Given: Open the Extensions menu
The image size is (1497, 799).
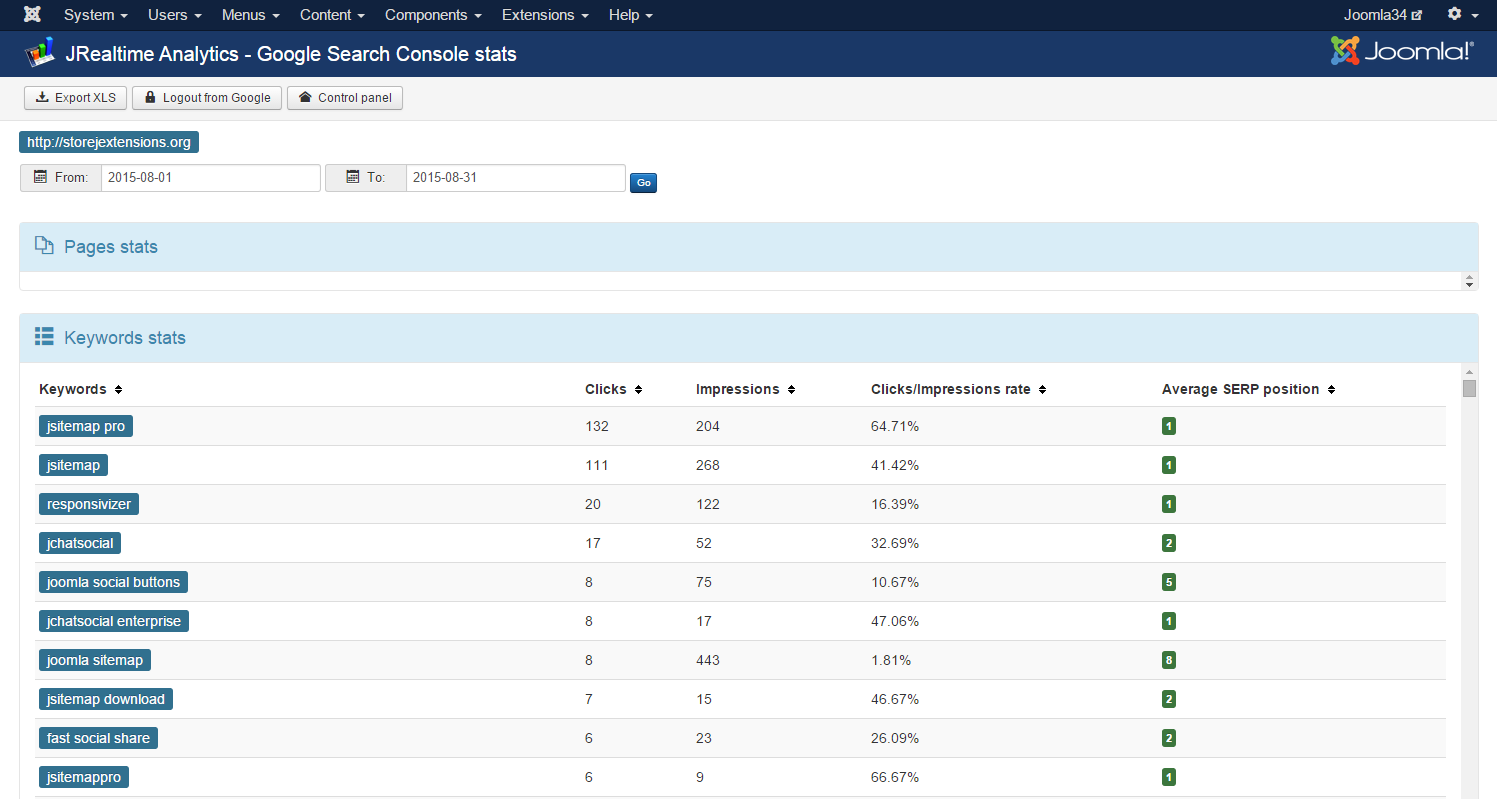Looking at the screenshot, I should (545, 15).
